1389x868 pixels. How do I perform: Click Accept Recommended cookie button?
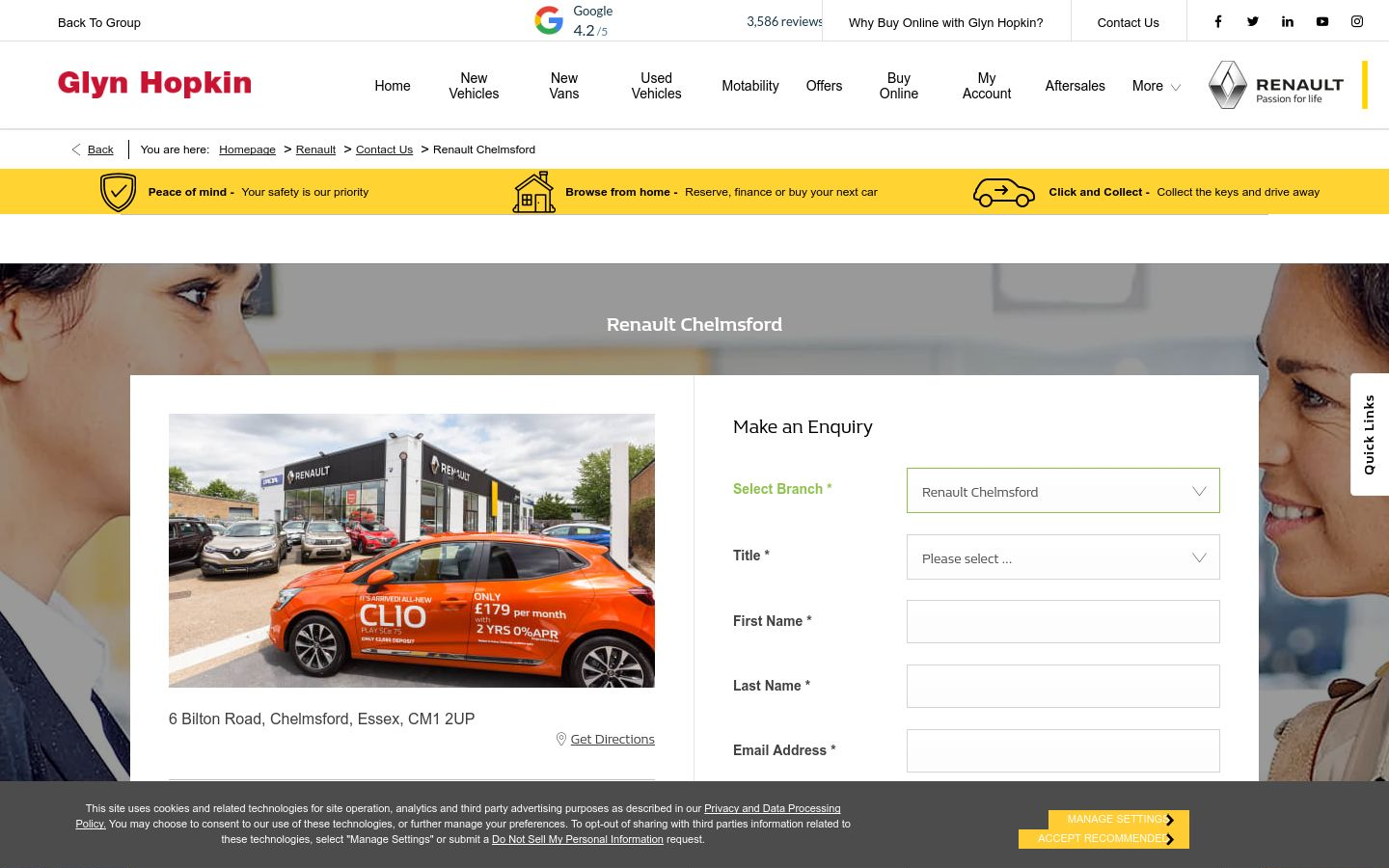tap(1103, 839)
